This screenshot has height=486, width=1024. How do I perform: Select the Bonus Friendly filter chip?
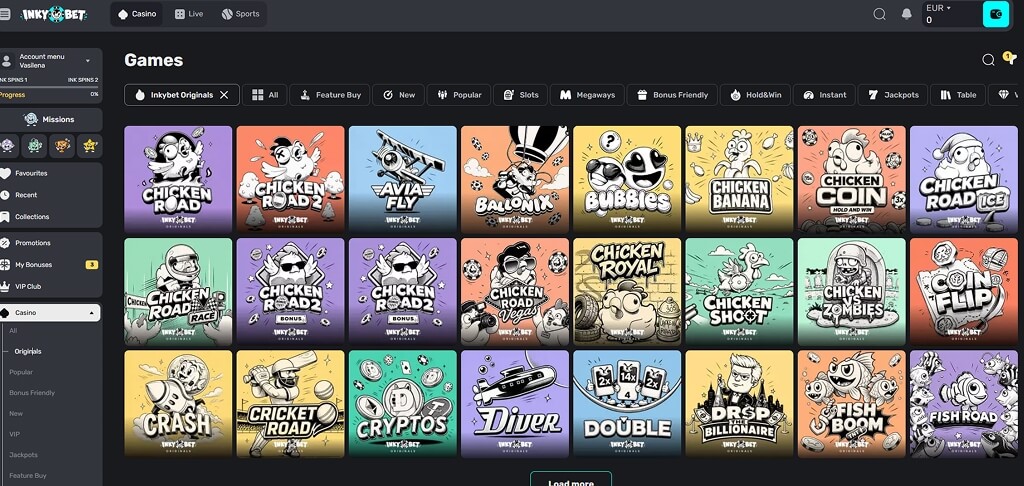(672, 95)
